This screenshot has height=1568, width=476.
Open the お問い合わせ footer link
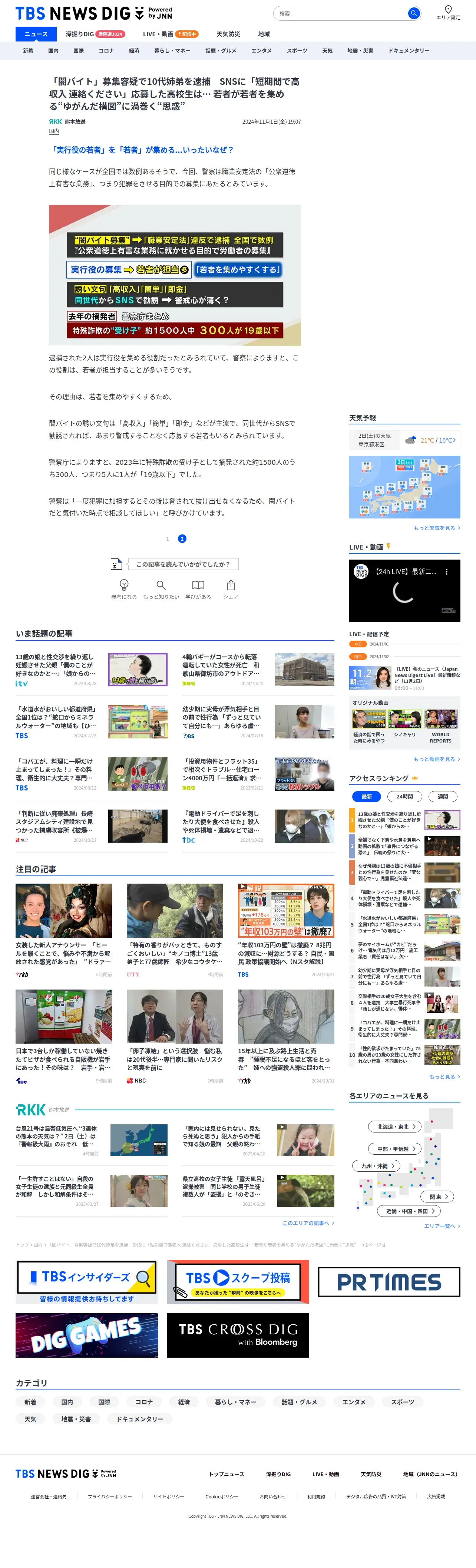pos(272,1496)
